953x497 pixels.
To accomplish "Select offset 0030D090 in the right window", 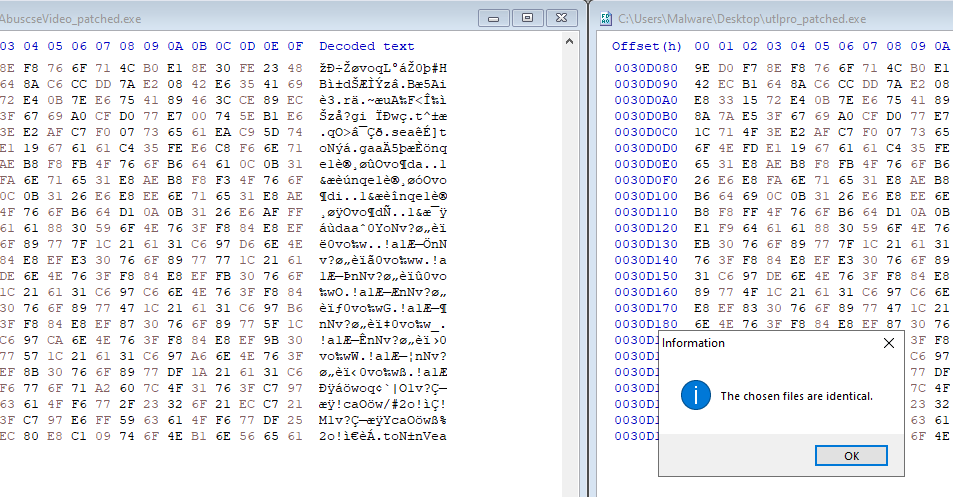I will [x=645, y=84].
